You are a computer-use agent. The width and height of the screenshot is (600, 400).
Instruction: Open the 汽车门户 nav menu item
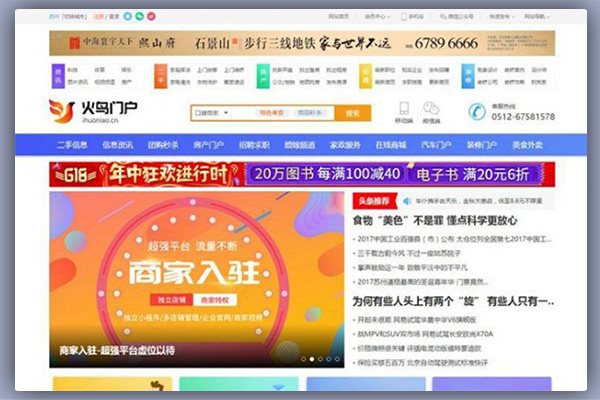436,145
